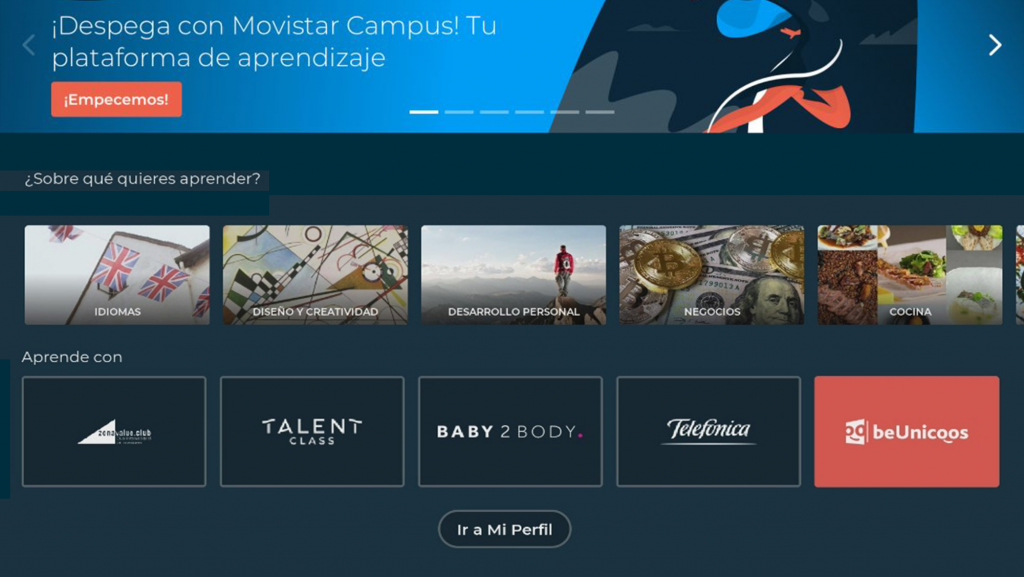The height and width of the screenshot is (577, 1024).
Task: Go to previous banner slide arrow
Action: point(29,45)
